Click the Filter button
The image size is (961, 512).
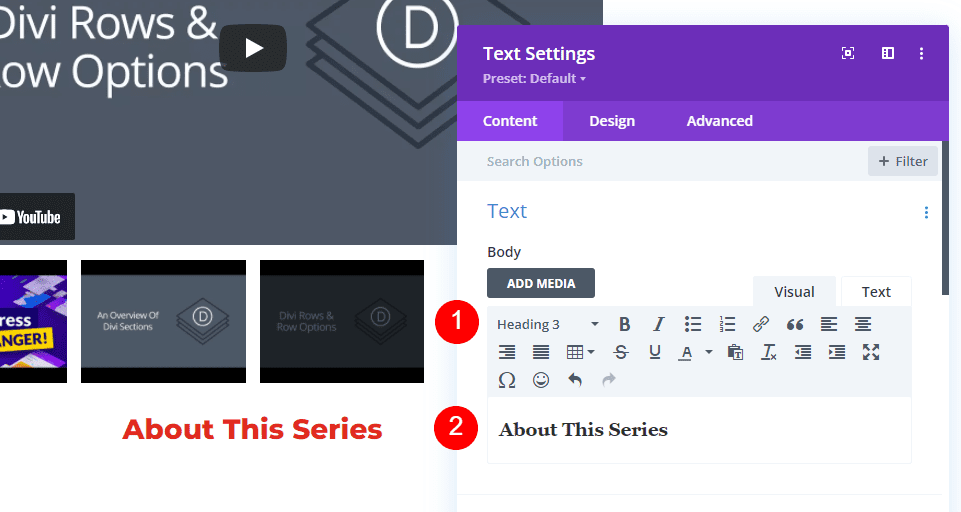[x=903, y=161]
